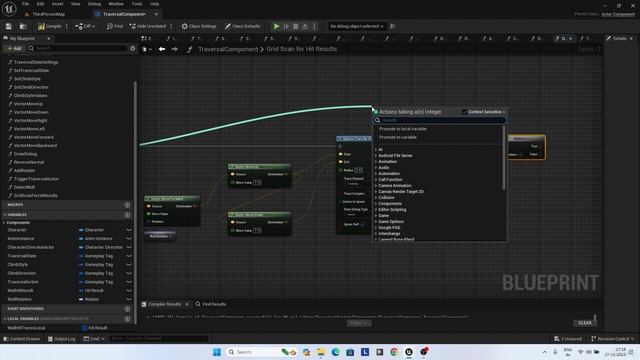Click the CLEAR button in compiler results

[585, 323]
